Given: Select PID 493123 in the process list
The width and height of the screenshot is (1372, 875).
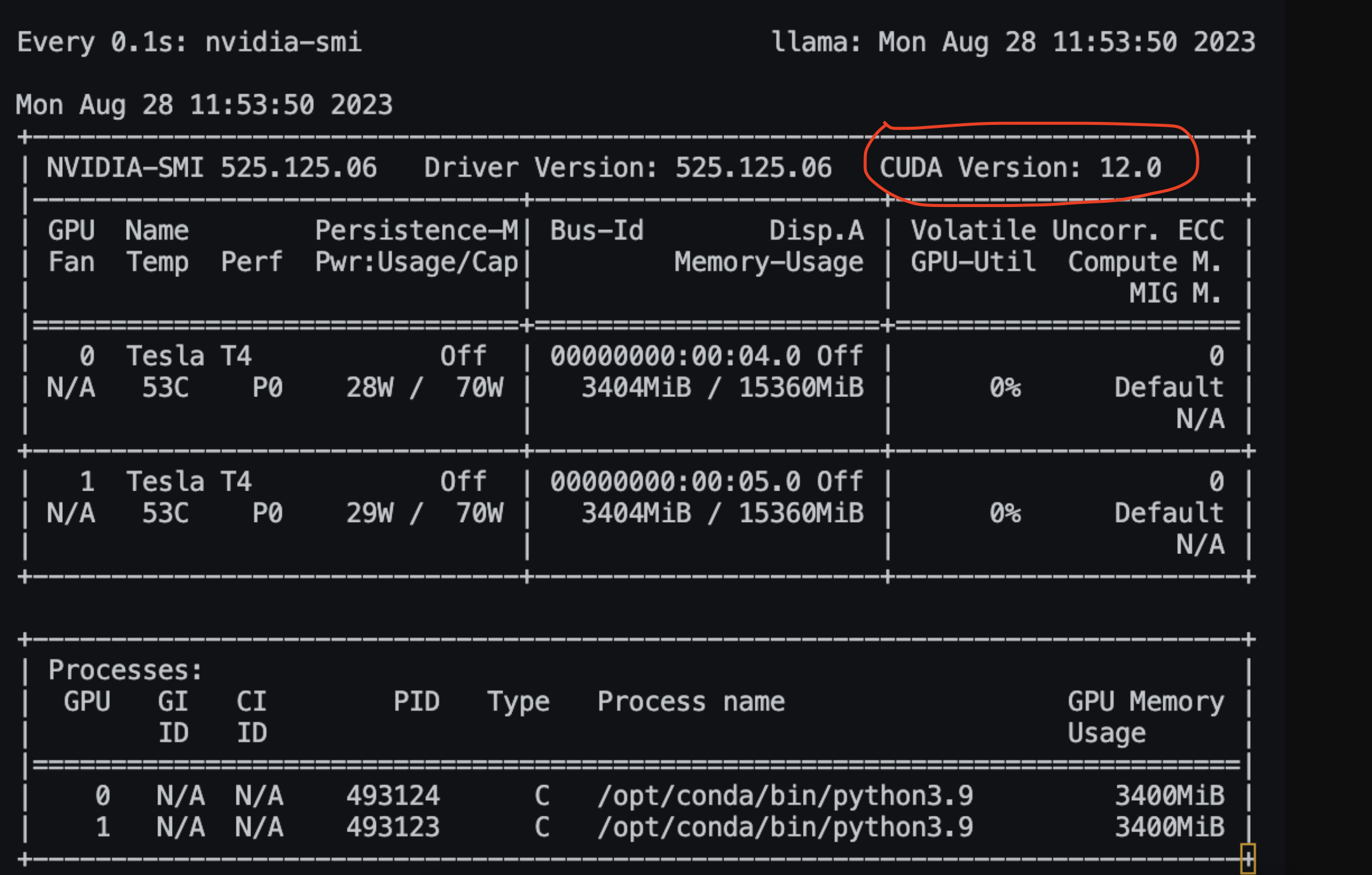Looking at the screenshot, I should [393, 827].
